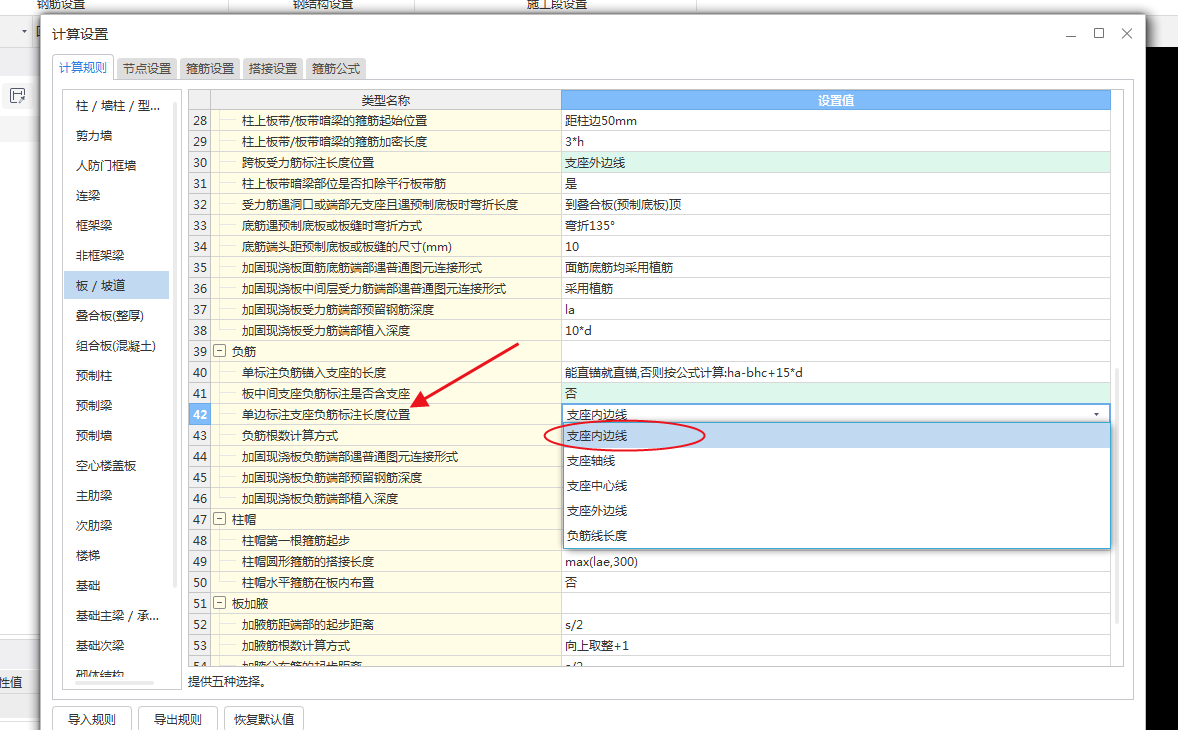
Task: Select 组合板(混凝土) in the component list
Action: tap(117, 345)
